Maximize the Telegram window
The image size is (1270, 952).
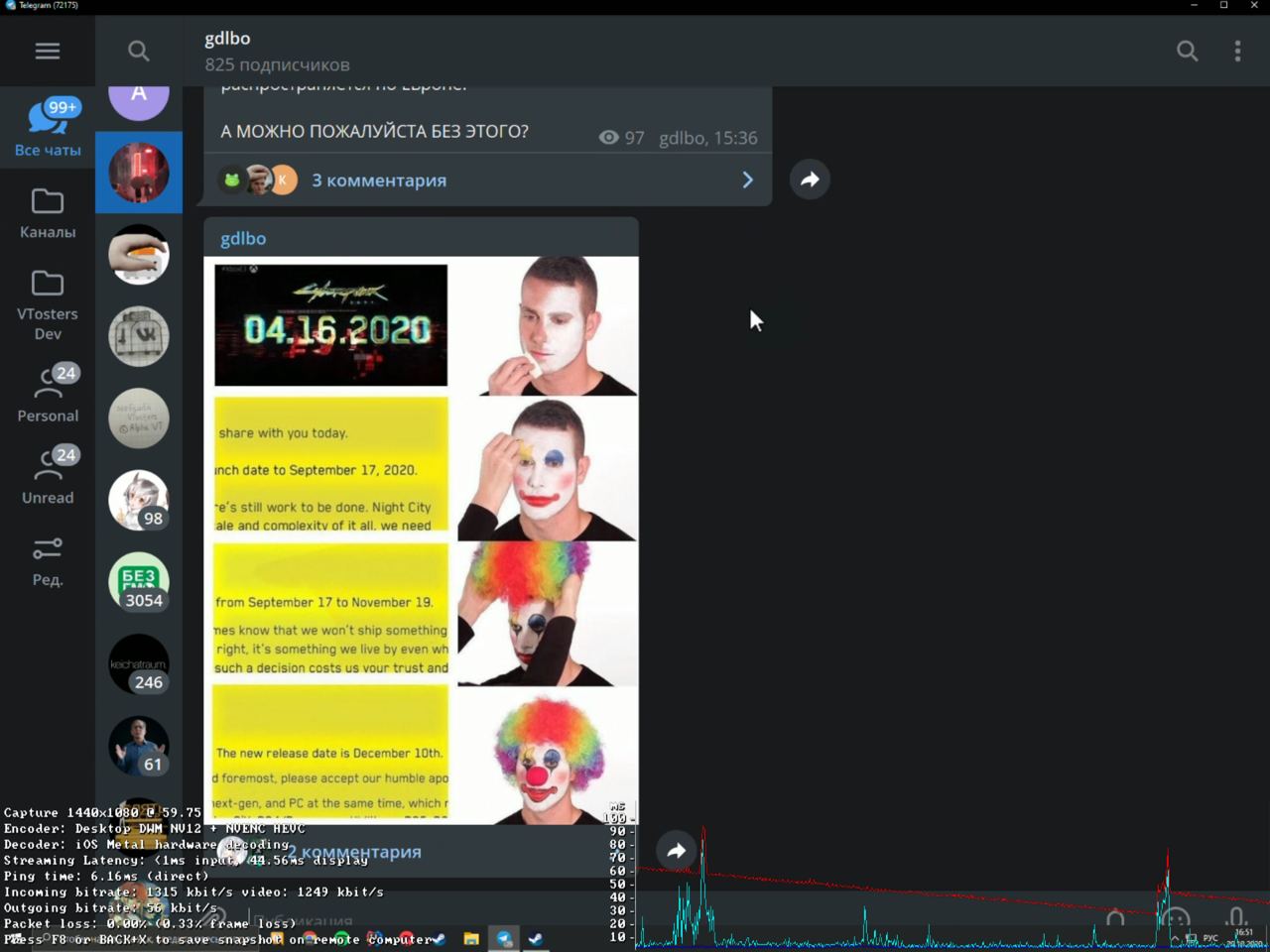1223,5
